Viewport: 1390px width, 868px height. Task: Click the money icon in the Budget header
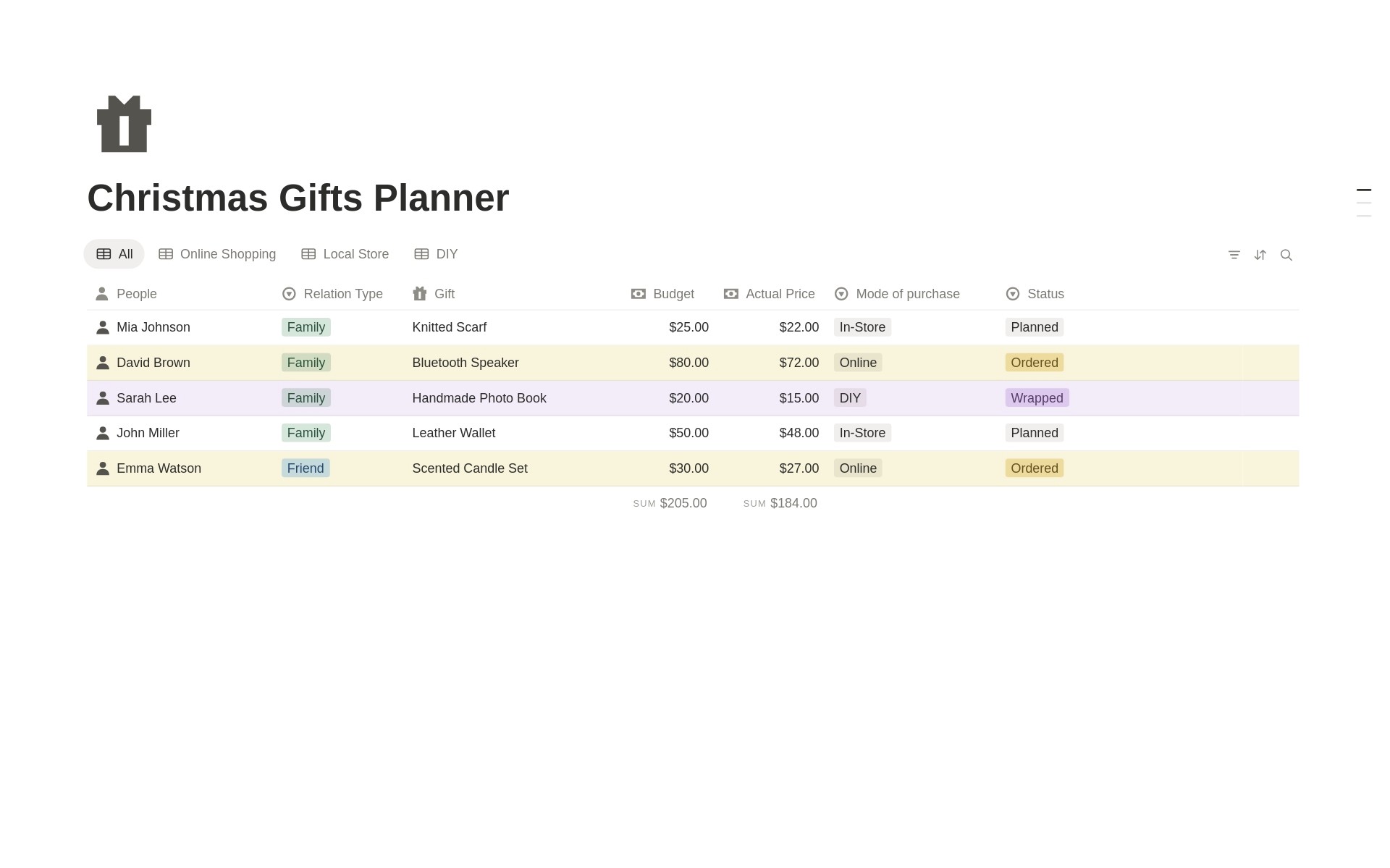click(638, 294)
